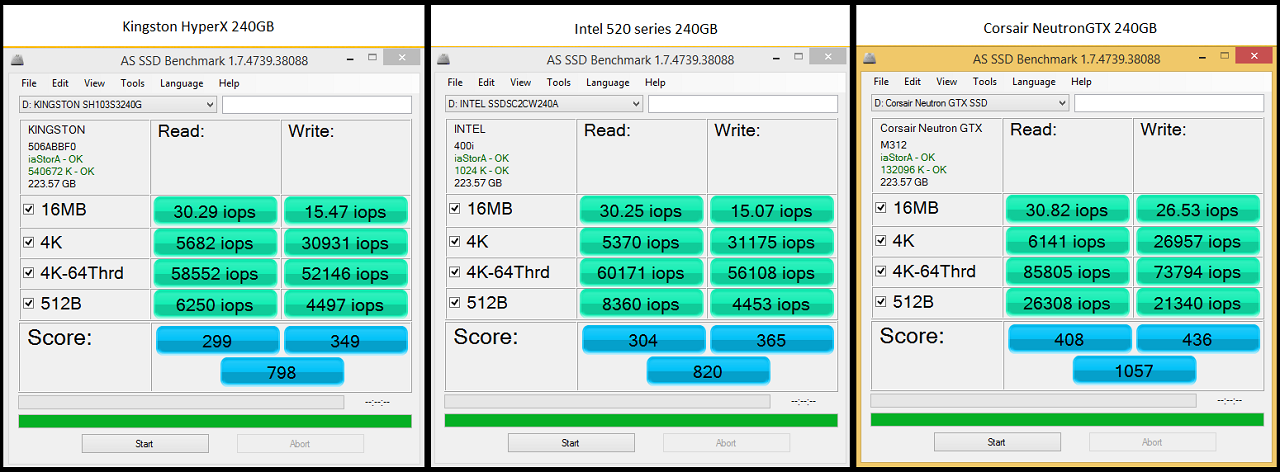Viewport: 1280px width, 472px height.
Task: Open the Tools menu in Kingston window
Action: (132, 83)
